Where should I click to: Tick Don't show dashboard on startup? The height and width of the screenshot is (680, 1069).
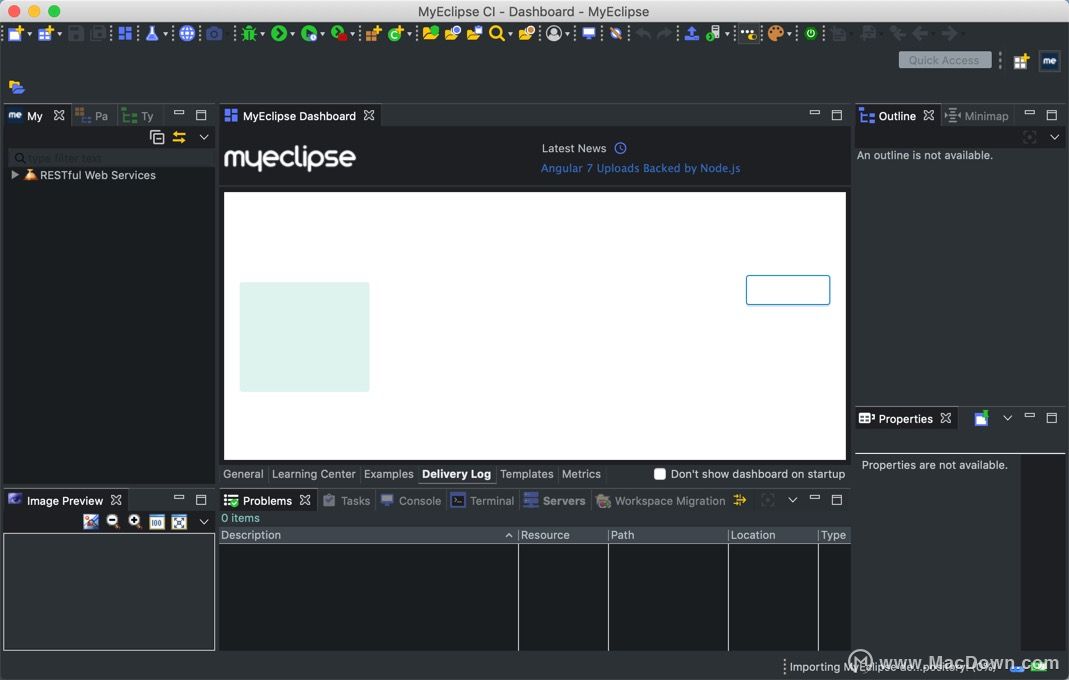[659, 474]
